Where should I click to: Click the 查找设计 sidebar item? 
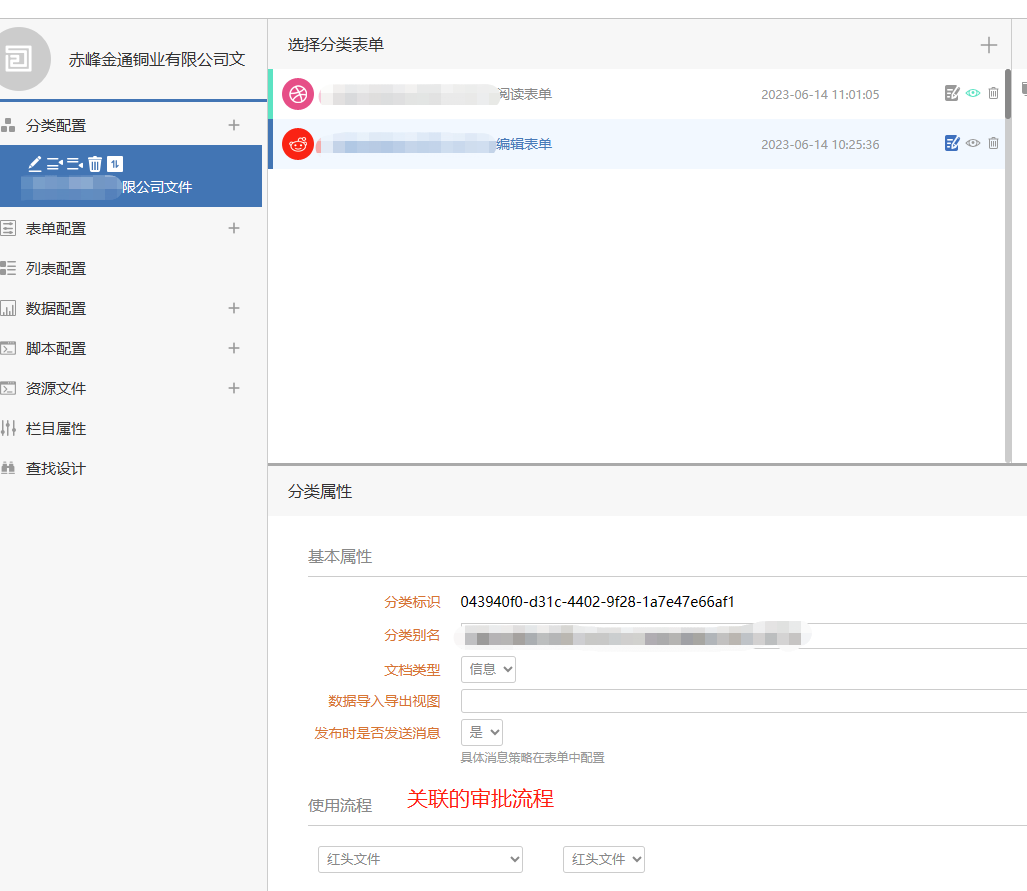[56, 469]
